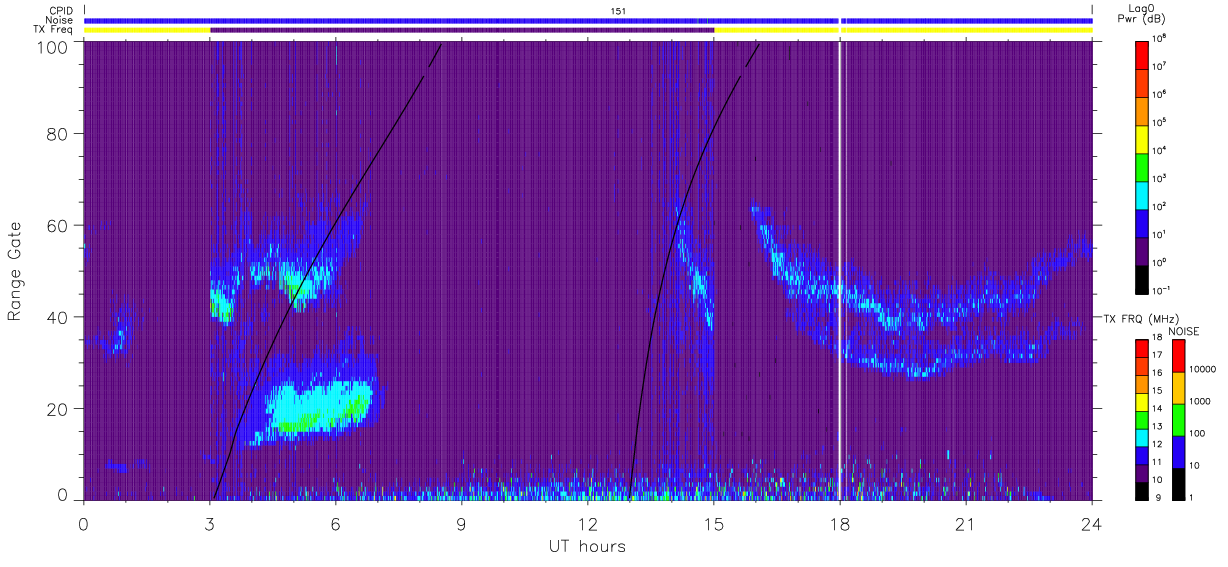Click the small echo near gate 36 at 1 UT
The height and width of the screenshot is (567, 1228).
pos(120,337)
